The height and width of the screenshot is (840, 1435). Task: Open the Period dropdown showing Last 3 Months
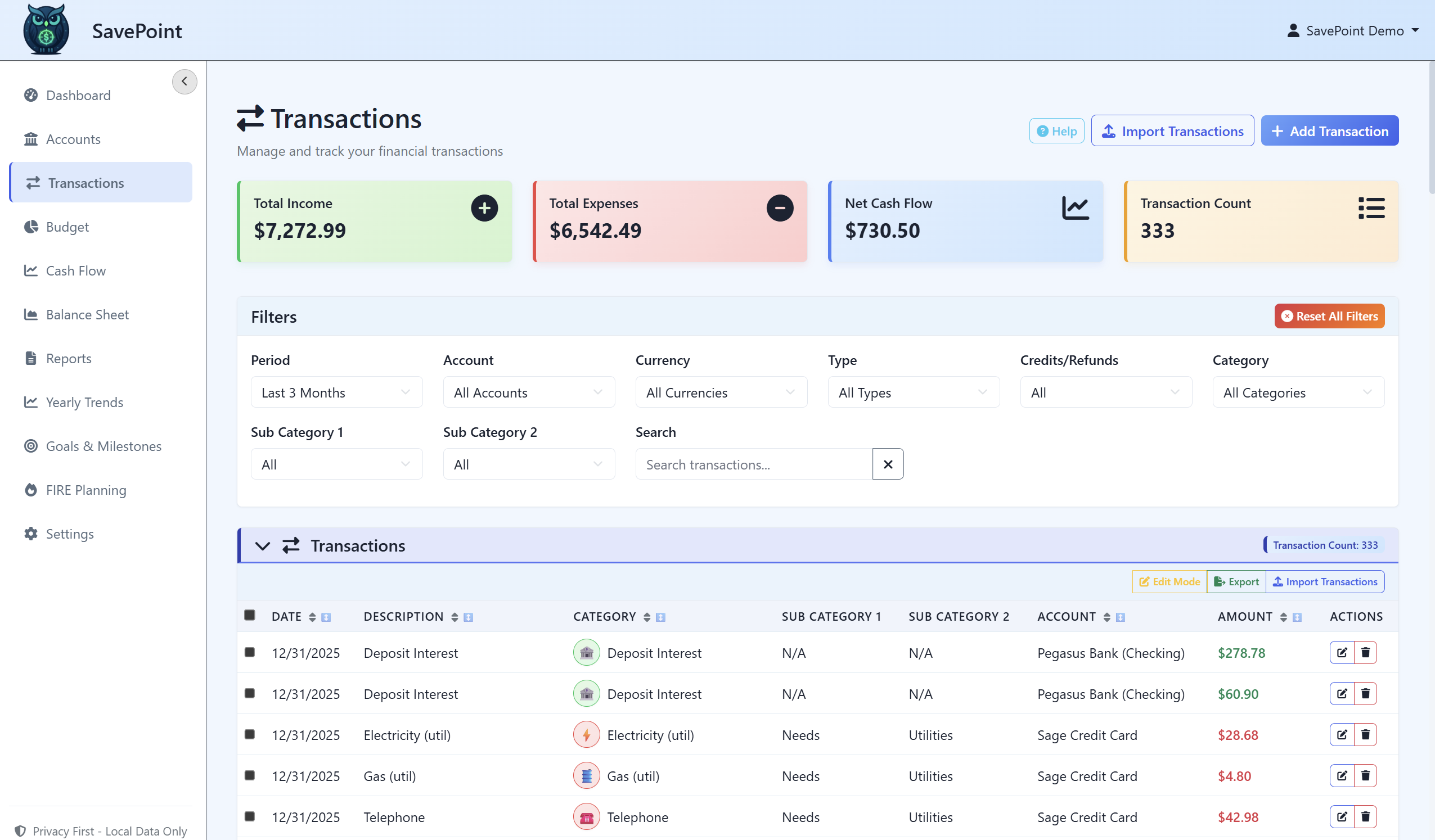coord(336,392)
